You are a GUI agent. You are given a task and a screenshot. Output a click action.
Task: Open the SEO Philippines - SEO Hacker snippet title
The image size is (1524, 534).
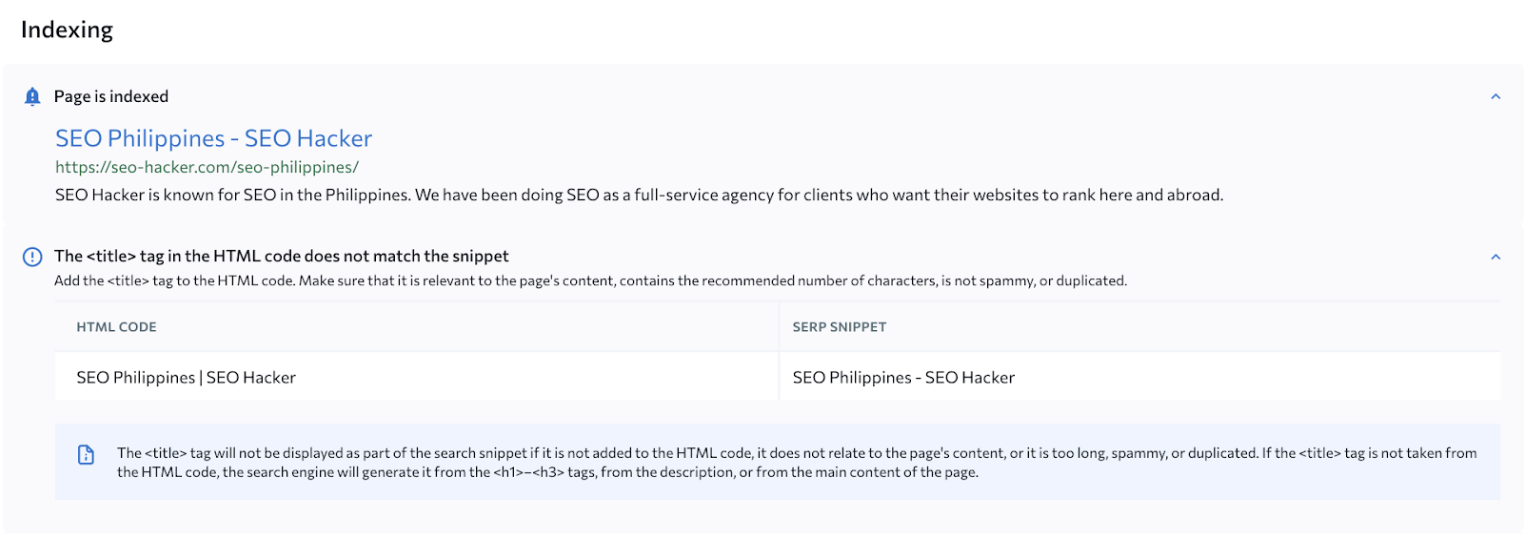(213, 138)
